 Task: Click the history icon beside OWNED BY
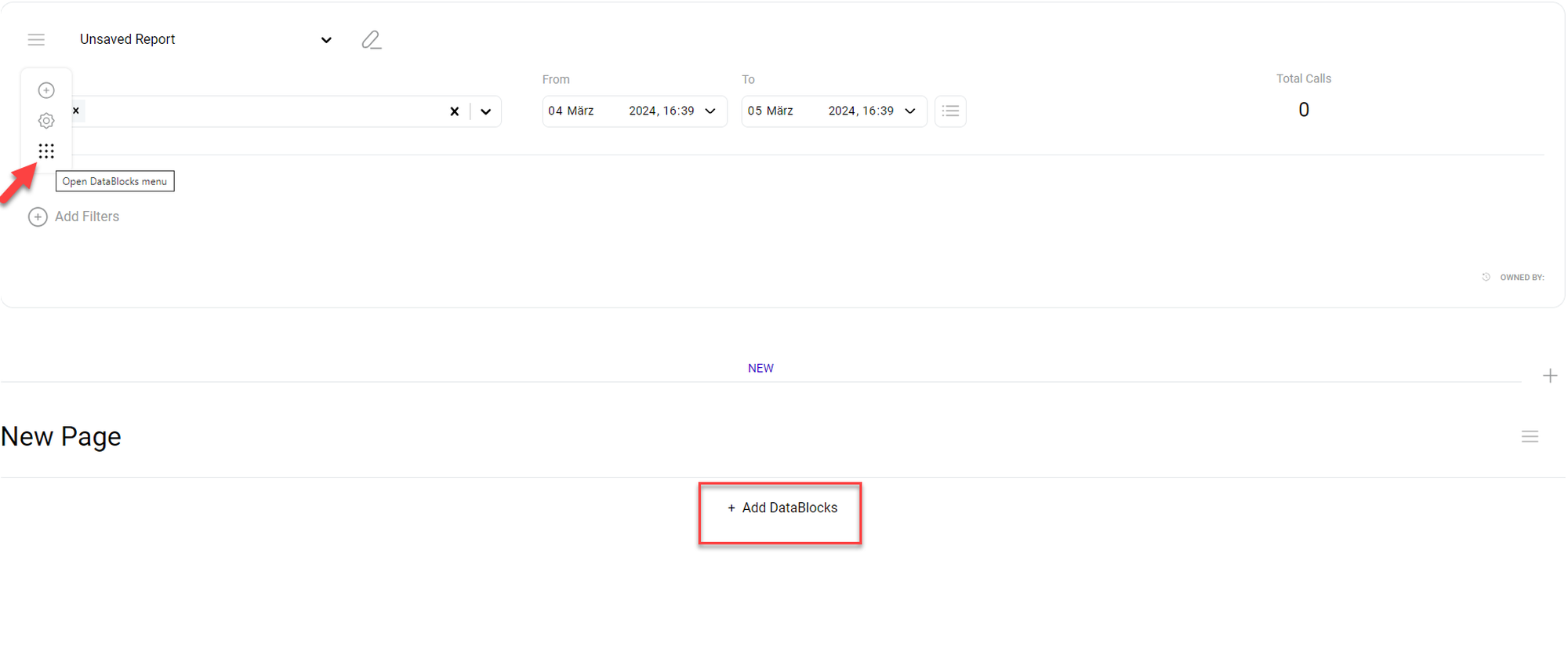pyautogui.click(x=1486, y=277)
